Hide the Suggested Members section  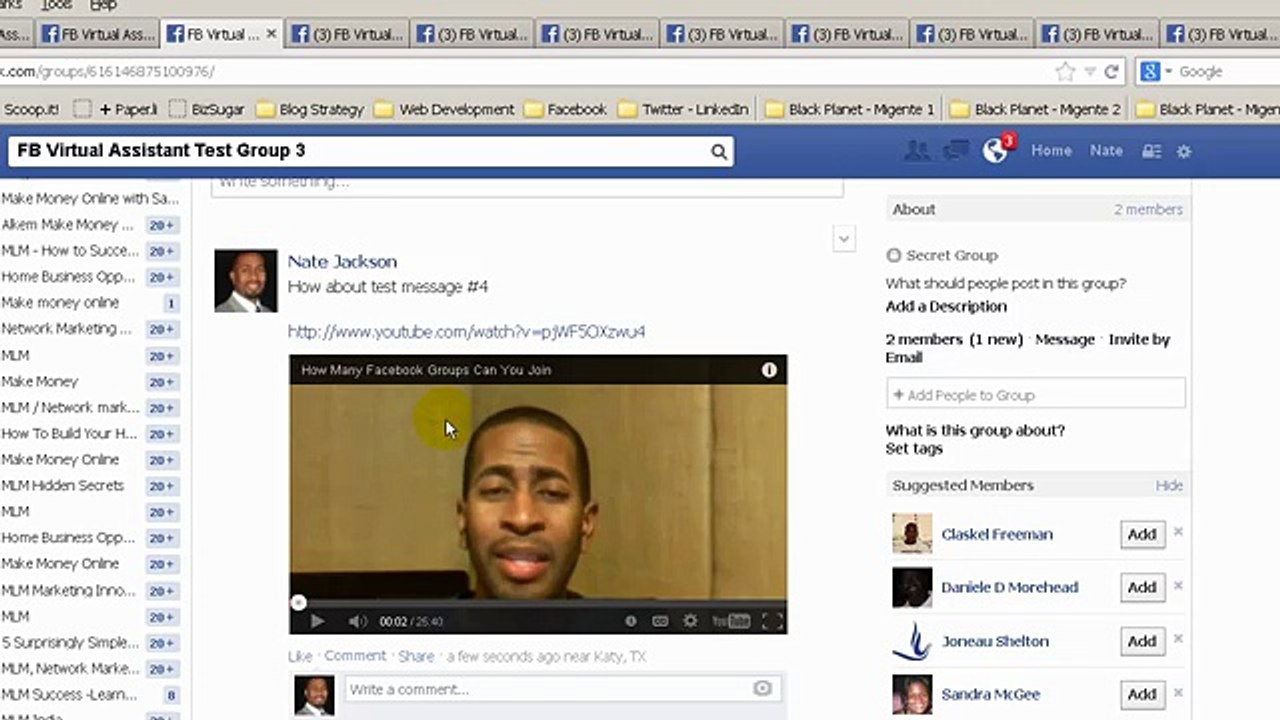coord(1169,485)
